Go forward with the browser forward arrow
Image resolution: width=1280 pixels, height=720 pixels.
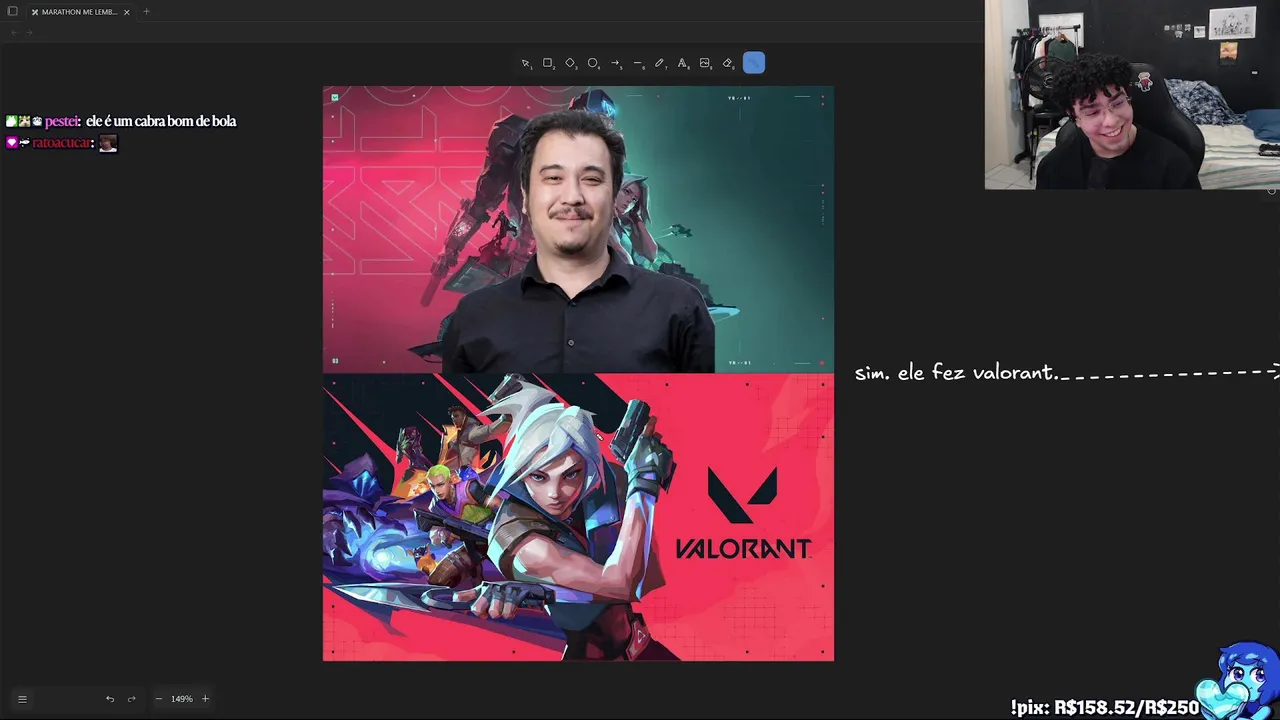point(29,33)
